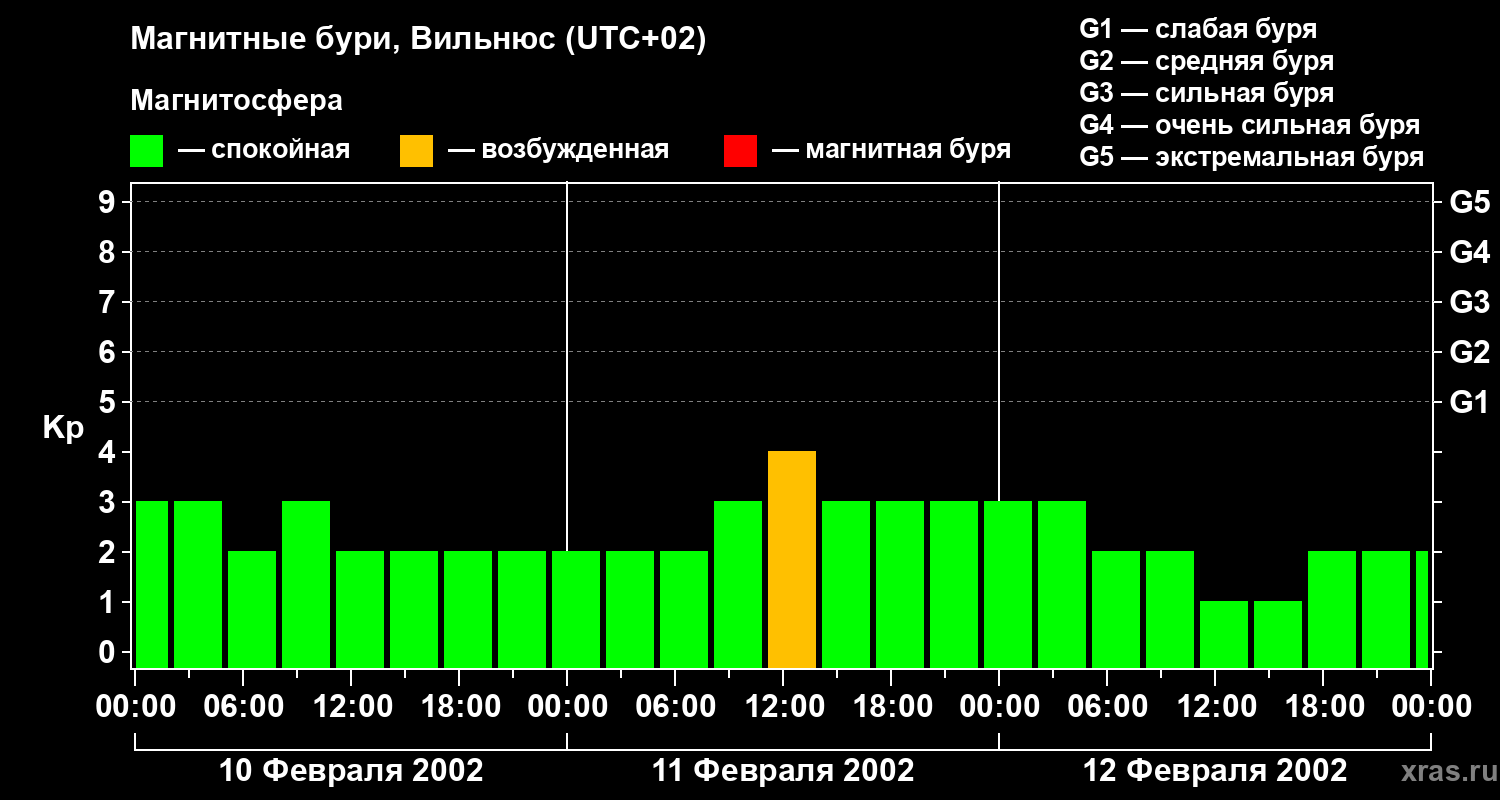The height and width of the screenshot is (800, 1500).
Task: Click the "G3" label on the right axis
Action: coord(1469,302)
